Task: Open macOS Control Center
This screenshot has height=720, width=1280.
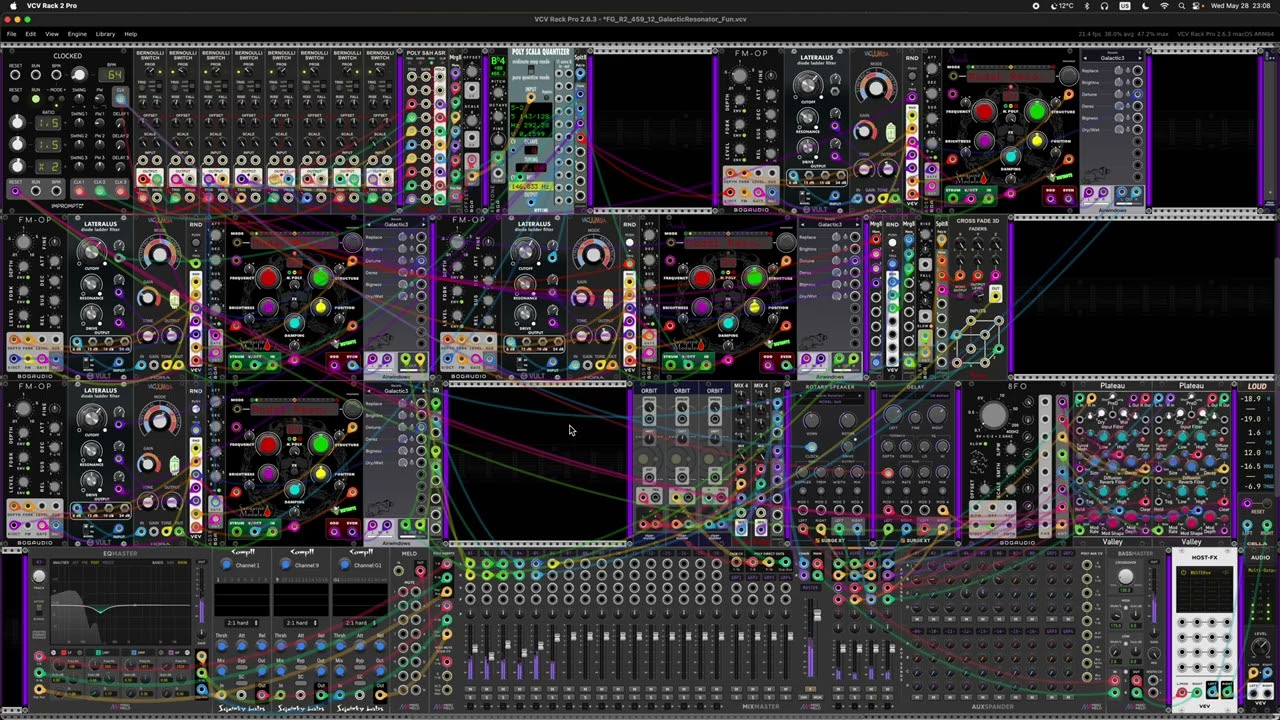Action: click(x=1197, y=6)
